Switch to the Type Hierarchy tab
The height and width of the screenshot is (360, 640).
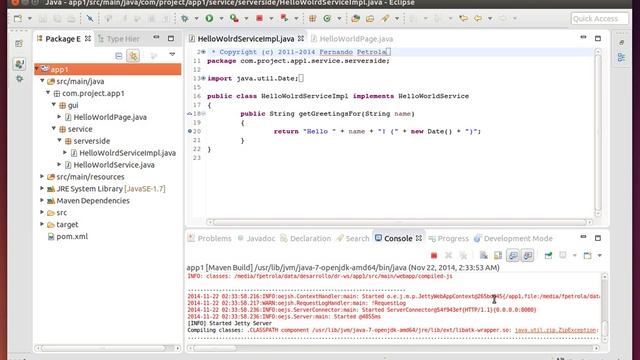(119, 39)
